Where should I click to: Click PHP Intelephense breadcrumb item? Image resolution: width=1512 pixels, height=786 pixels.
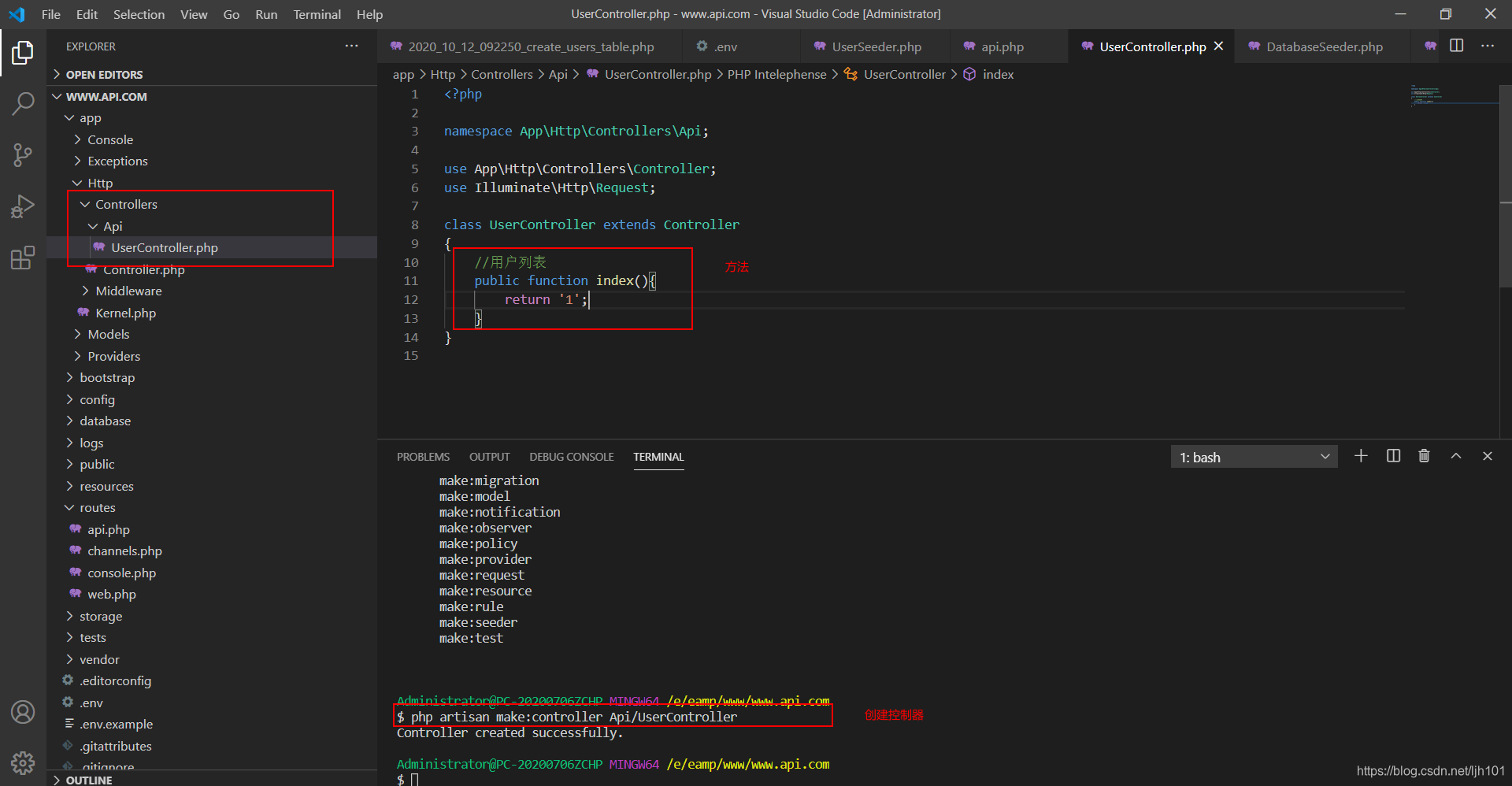pos(776,74)
